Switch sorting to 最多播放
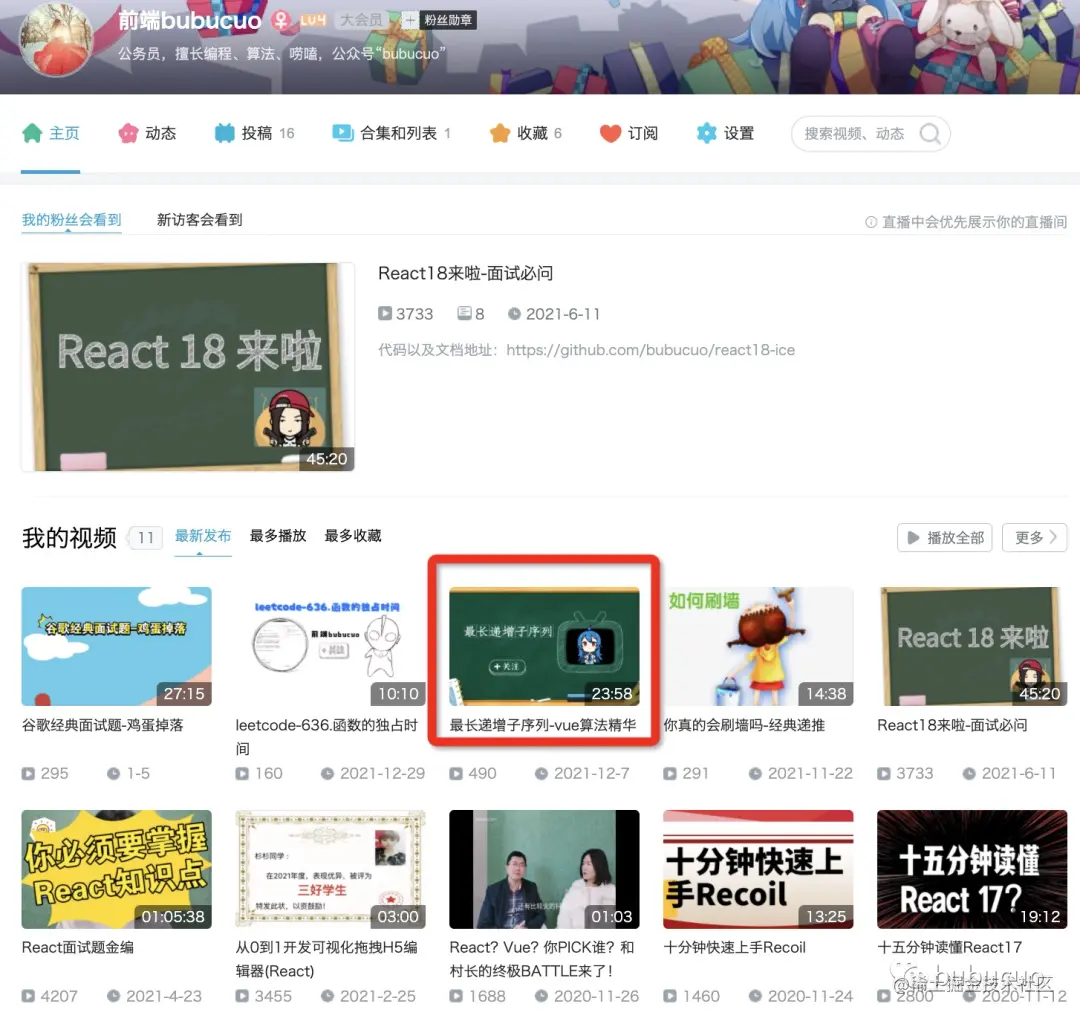This screenshot has width=1080, height=1021. coord(277,535)
